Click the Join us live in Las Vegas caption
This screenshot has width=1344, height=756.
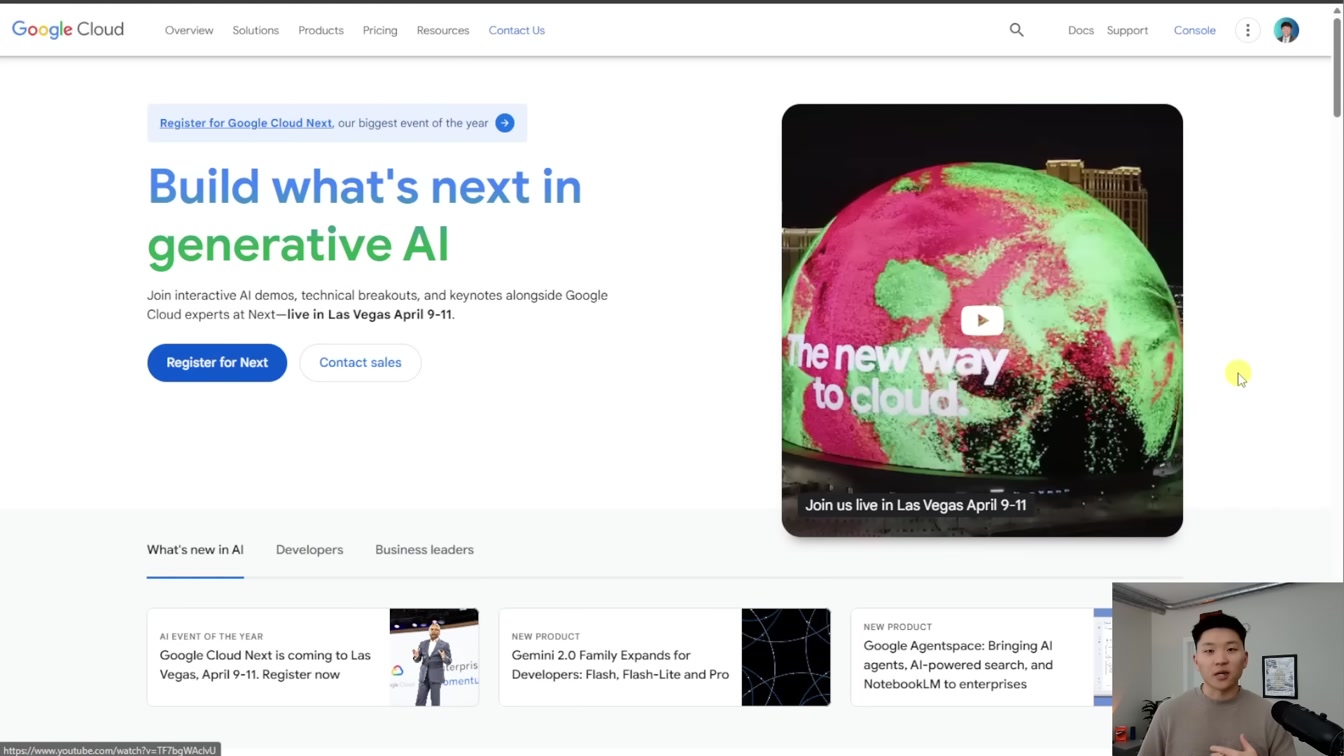[916, 505]
